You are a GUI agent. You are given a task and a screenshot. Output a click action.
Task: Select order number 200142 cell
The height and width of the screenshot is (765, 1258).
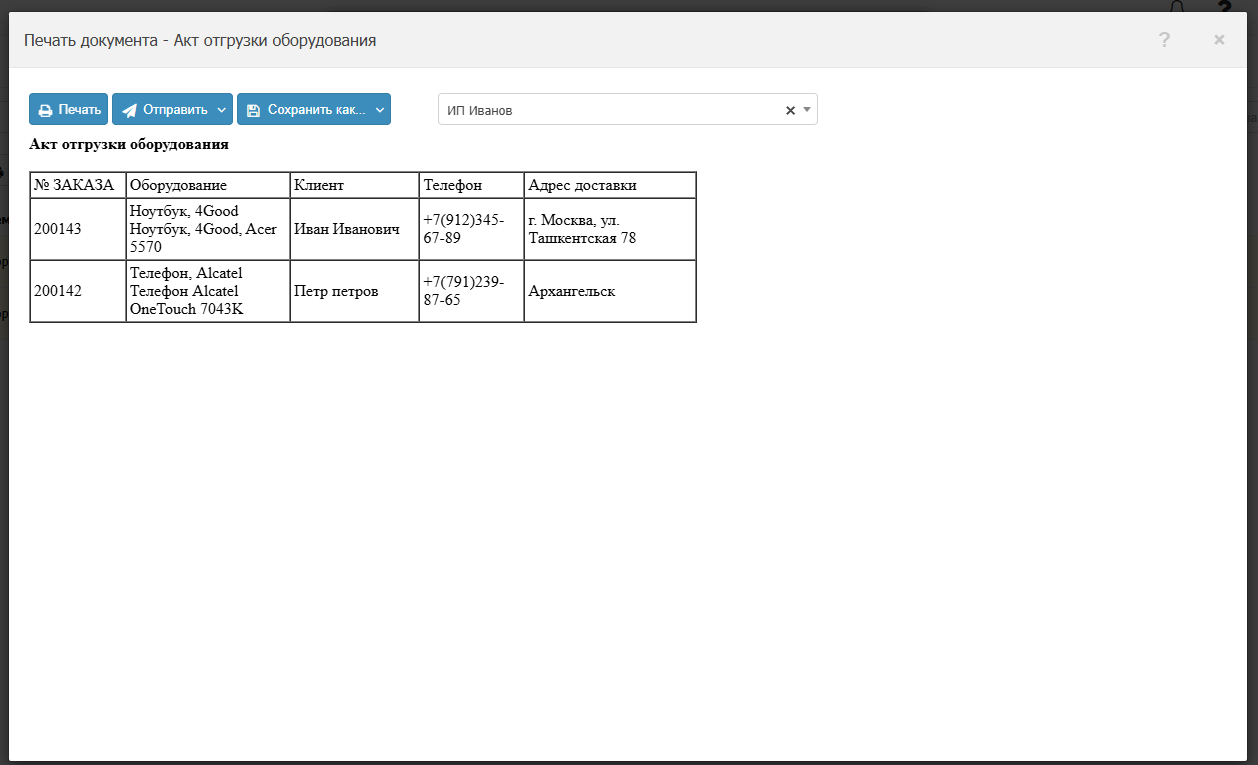point(58,291)
